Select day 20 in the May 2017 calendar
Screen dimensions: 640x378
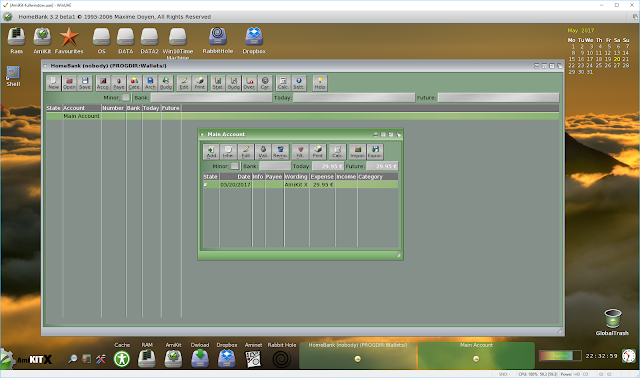coord(617,59)
